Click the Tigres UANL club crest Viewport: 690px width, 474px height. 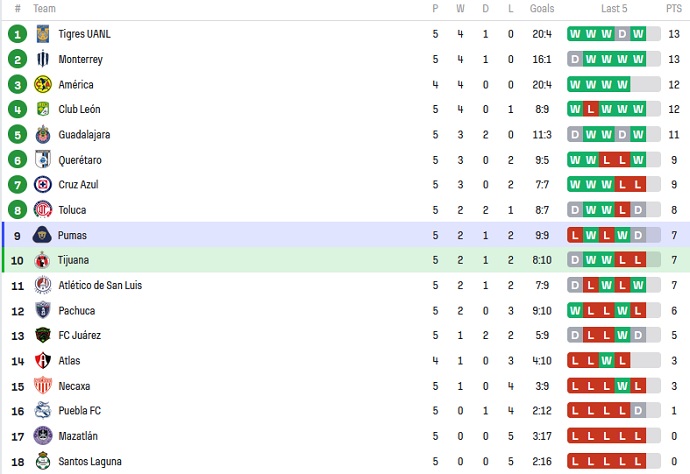(x=43, y=34)
